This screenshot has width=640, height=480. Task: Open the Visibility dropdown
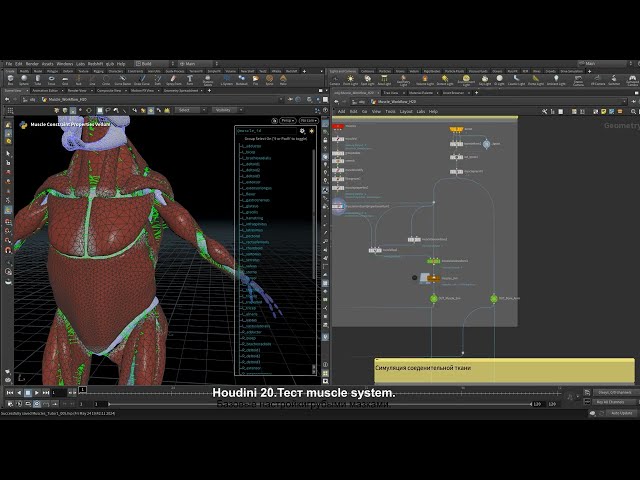click(x=227, y=110)
